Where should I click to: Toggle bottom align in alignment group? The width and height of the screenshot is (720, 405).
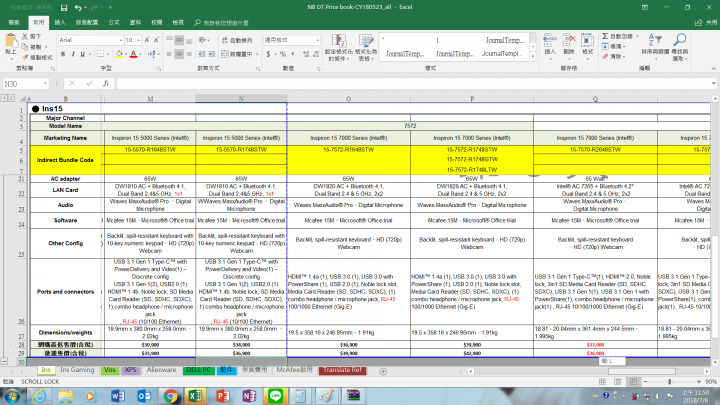189,40
